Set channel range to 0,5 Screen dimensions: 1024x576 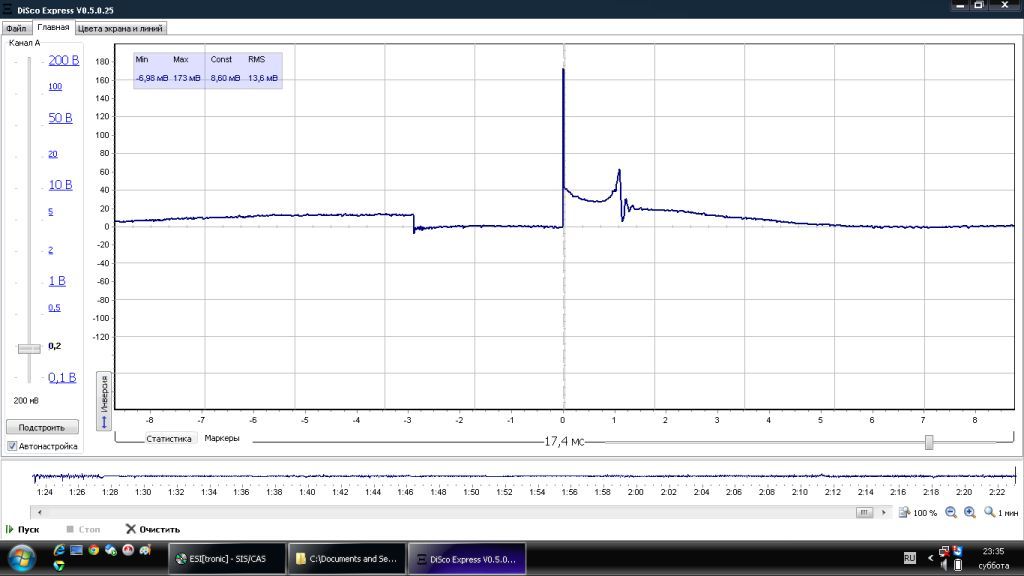(x=54, y=308)
